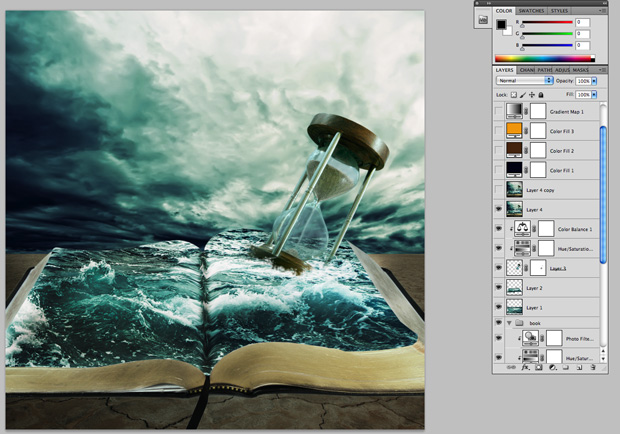The width and height of the screenshot is (620, 434).
Task: Hide the Color Balance 1 layer
Action: pyautogui.click(x=499, y=229)
